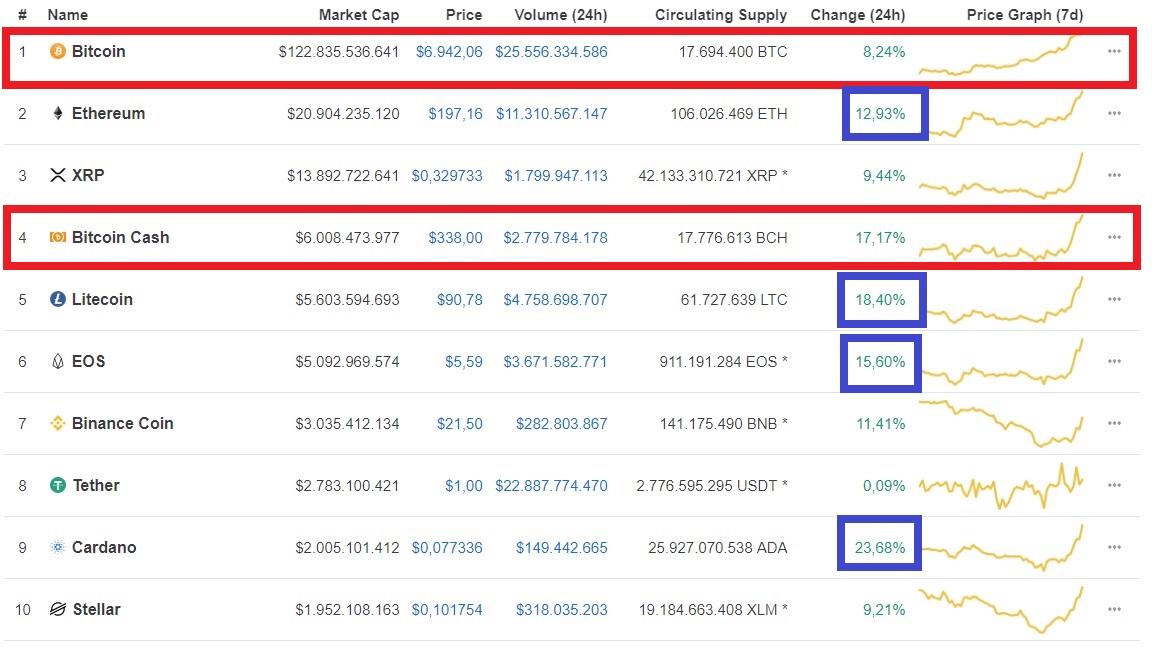Open the more options menu for Stellar
This screenshot has height=654, width=1152.
1114,609
